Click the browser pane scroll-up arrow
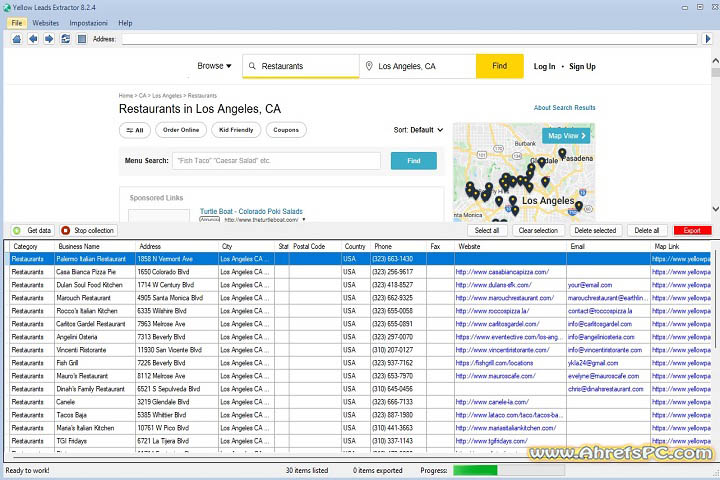This screenshot has height=480, width=720. pos(715,61)
